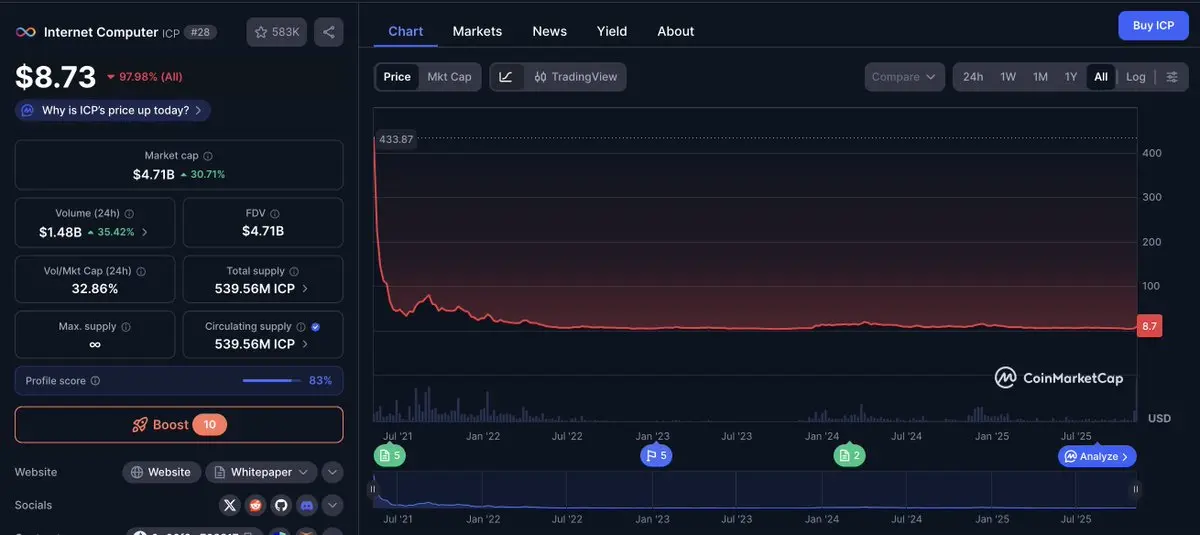Screen dimensions: 1200x535
Task: Set chart range to 1W
Action: pyautogui.click(x=1008, y=77)
